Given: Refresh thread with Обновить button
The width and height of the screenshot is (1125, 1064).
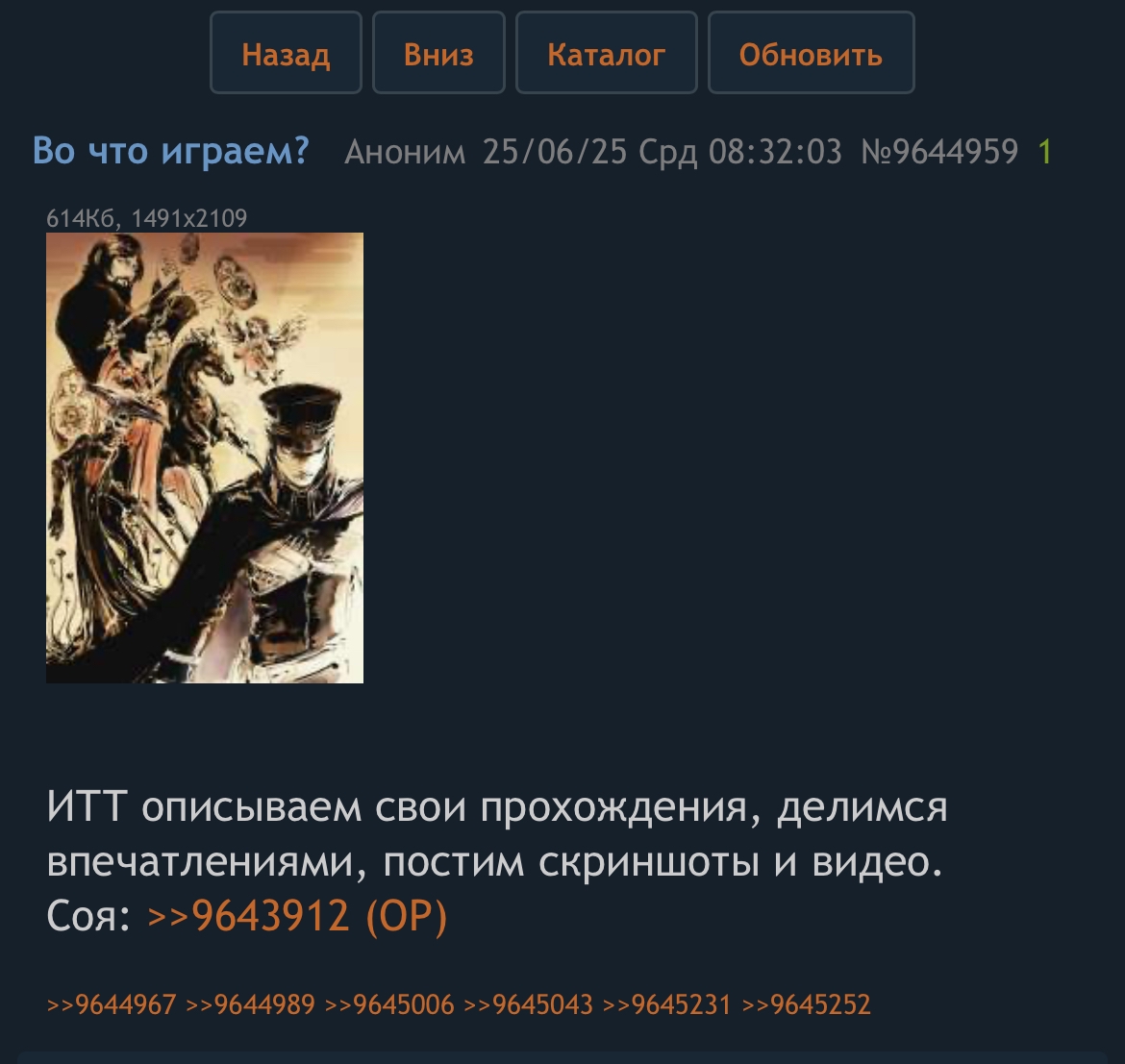Looking at the screenshot, I should (x=811, y=52).
